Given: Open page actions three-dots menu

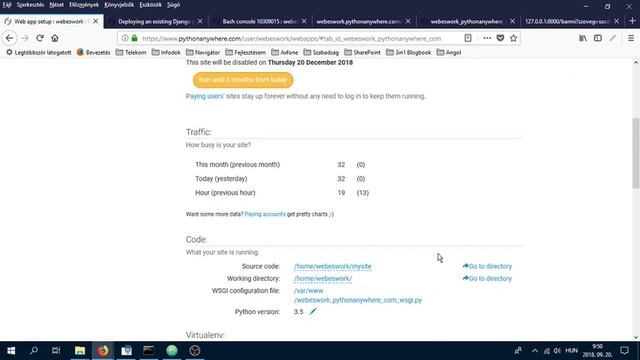Looking at the screenshot, I should (487, 38).
